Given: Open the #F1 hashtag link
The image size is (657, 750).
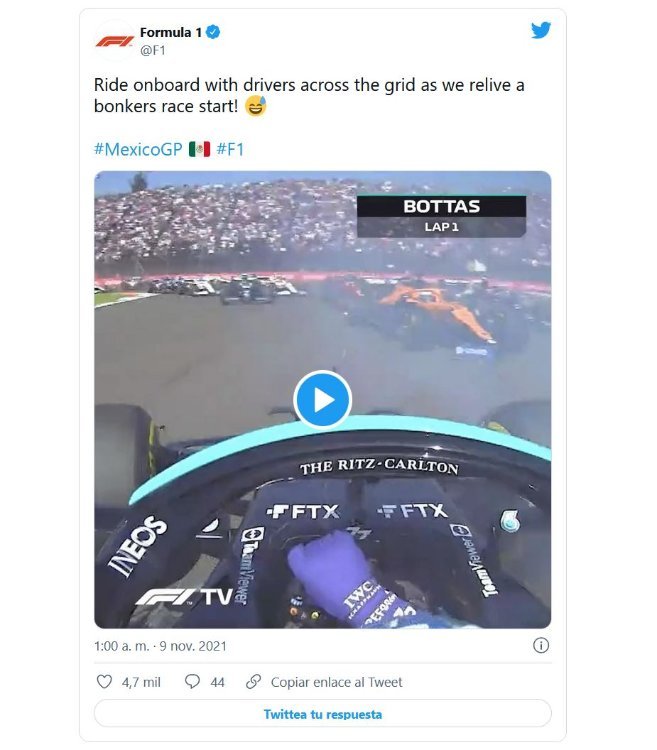Looking at the screenshot, I should click(230, 149).
